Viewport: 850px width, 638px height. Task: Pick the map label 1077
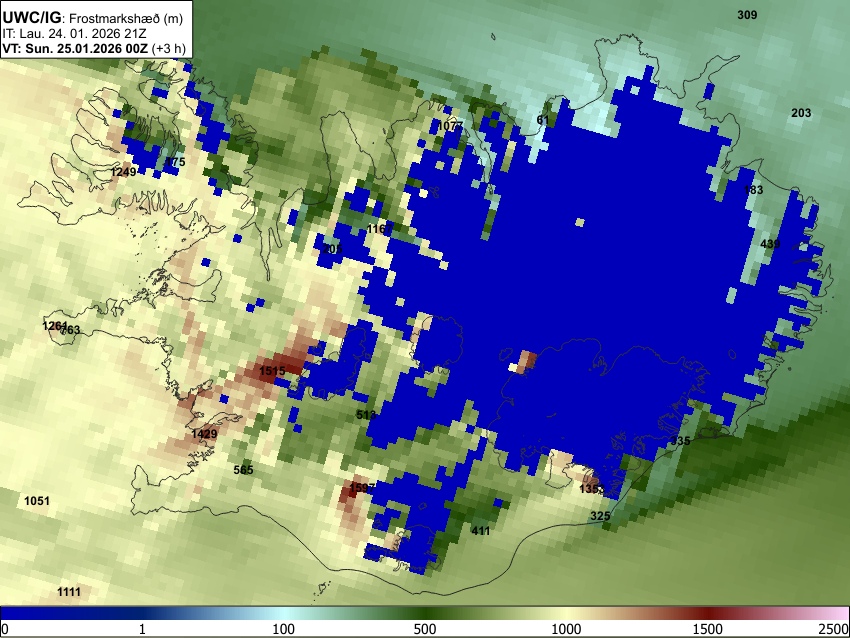click(x=450, y=126)
